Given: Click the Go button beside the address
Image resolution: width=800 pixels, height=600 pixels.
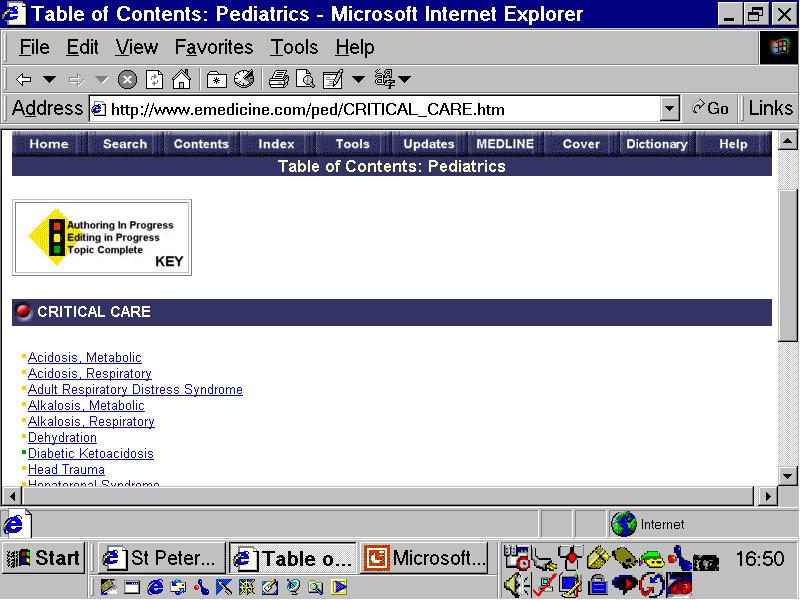Looking at the screenshot, I should 710,108.
